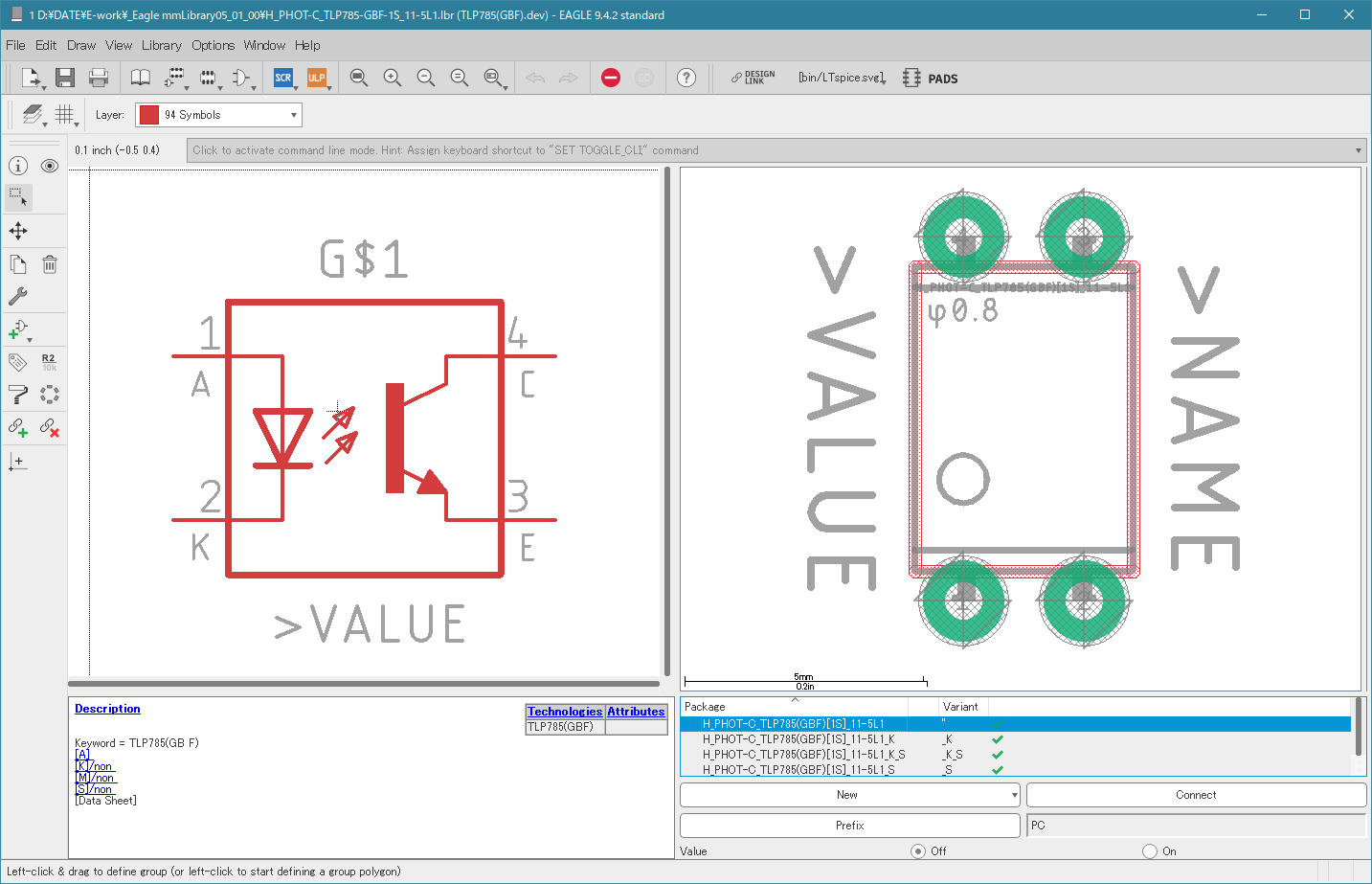This screenshot has height=884, width=1372.
Task: Run the ULP user language icon
Action: [x=317, y=78]
